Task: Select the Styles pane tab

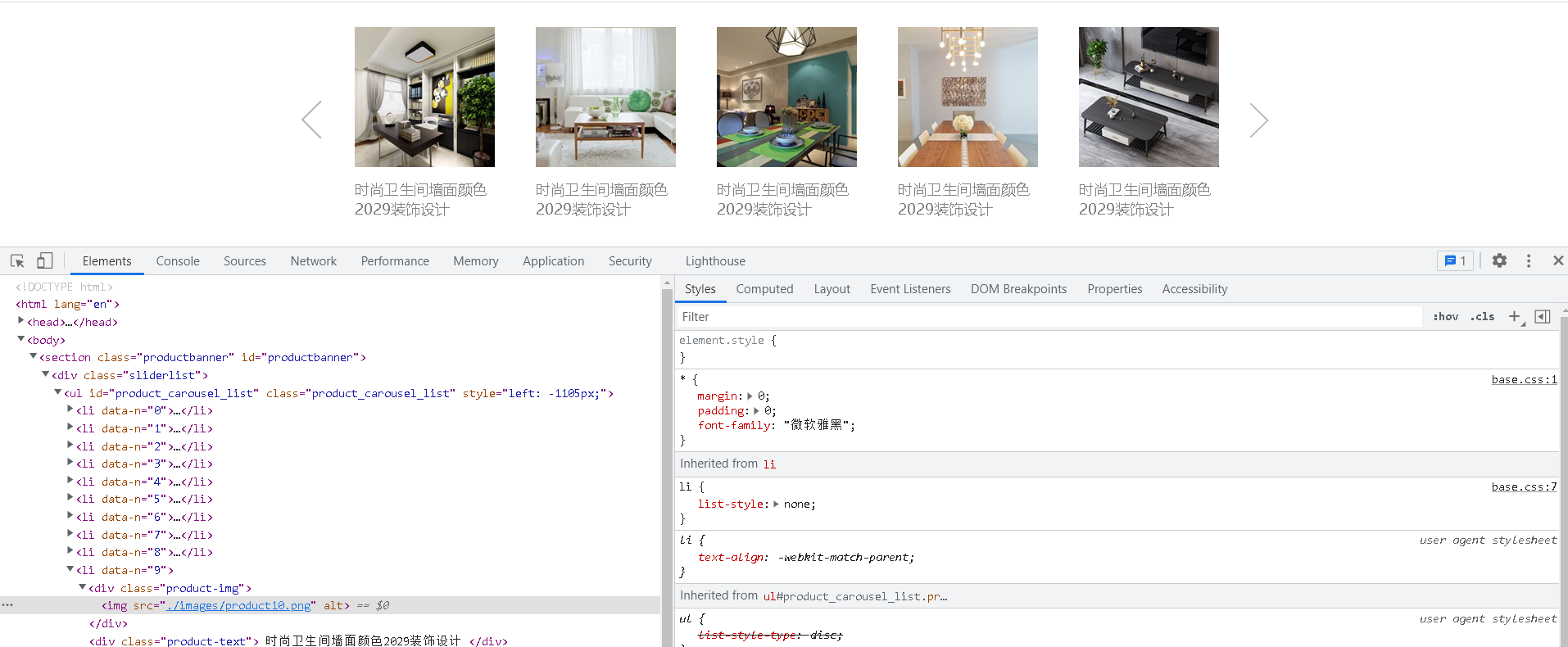Action: coord(700,289)
